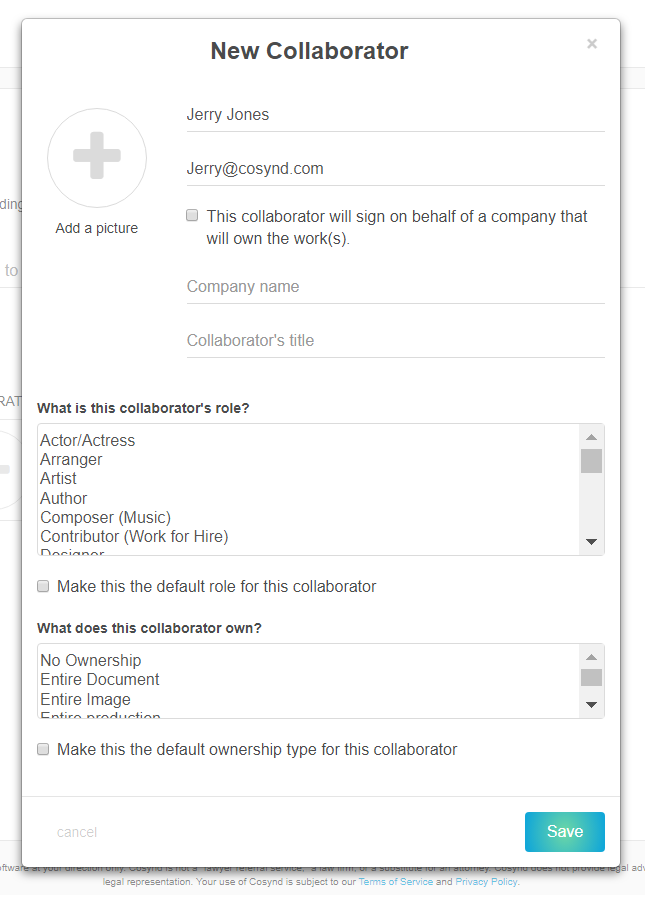Close the New Collaborator dialog with X

point(592,44)
